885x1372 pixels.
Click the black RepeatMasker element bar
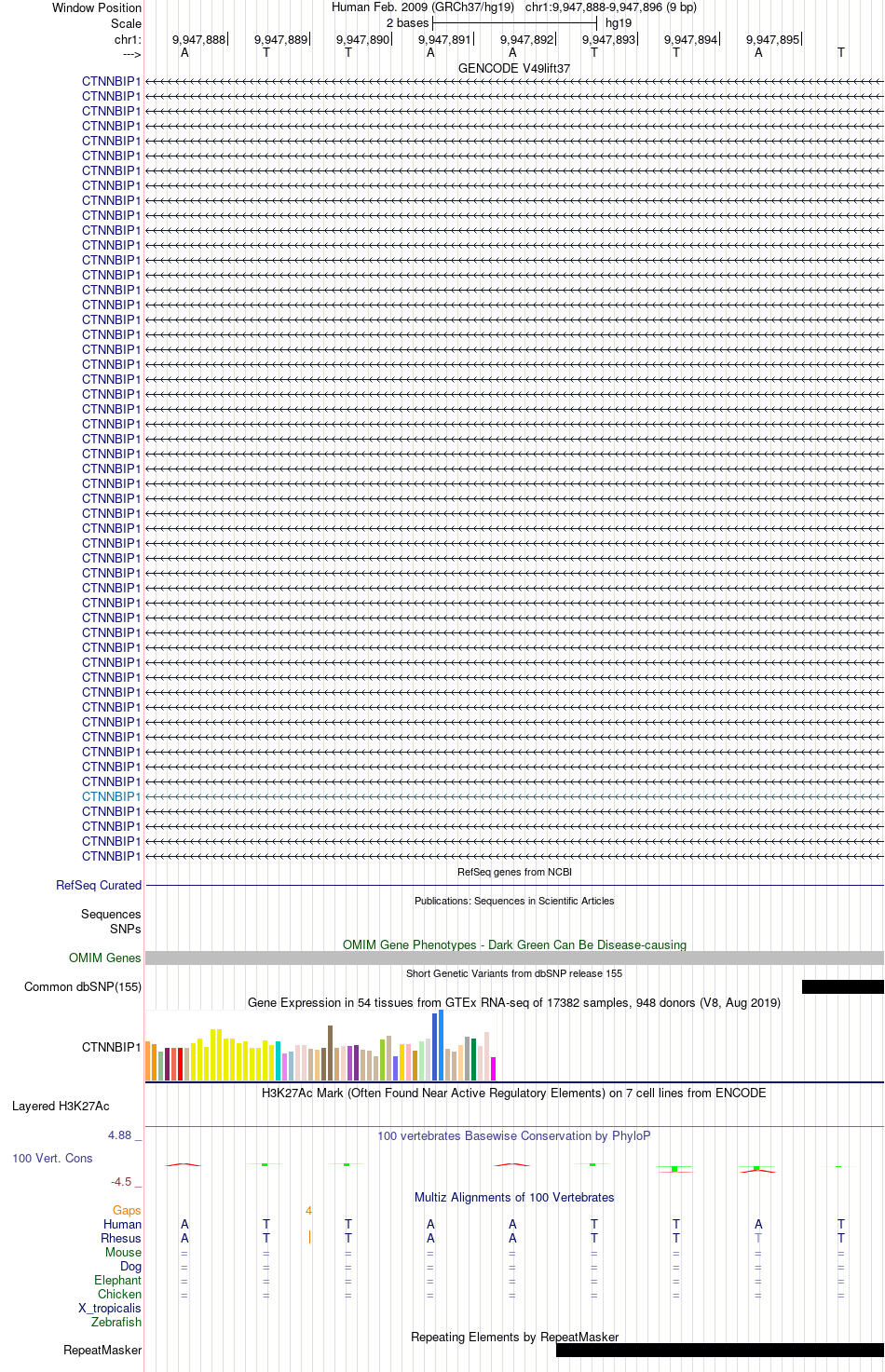(x=720, y=1350)
